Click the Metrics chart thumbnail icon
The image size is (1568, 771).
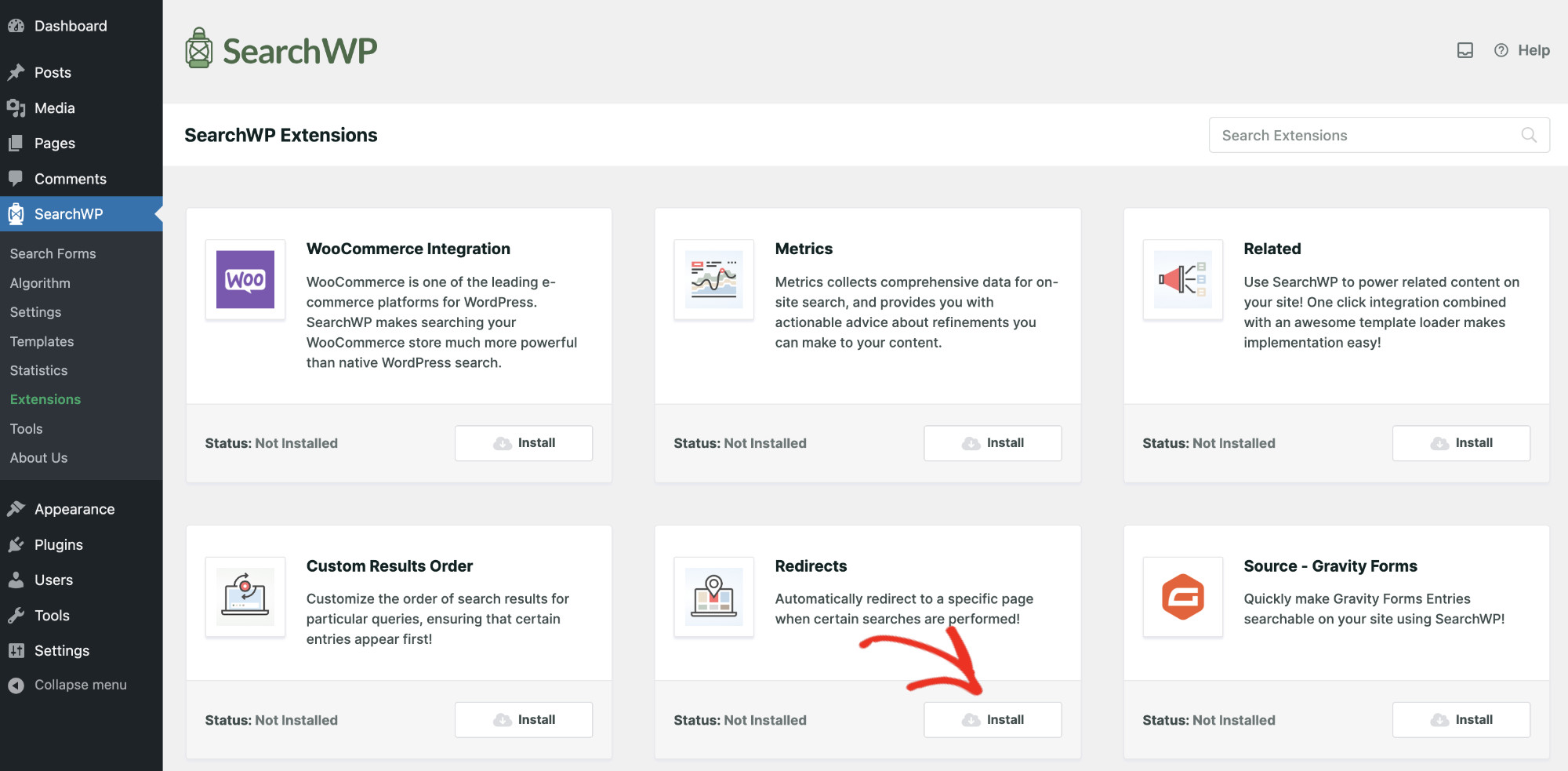713,280
